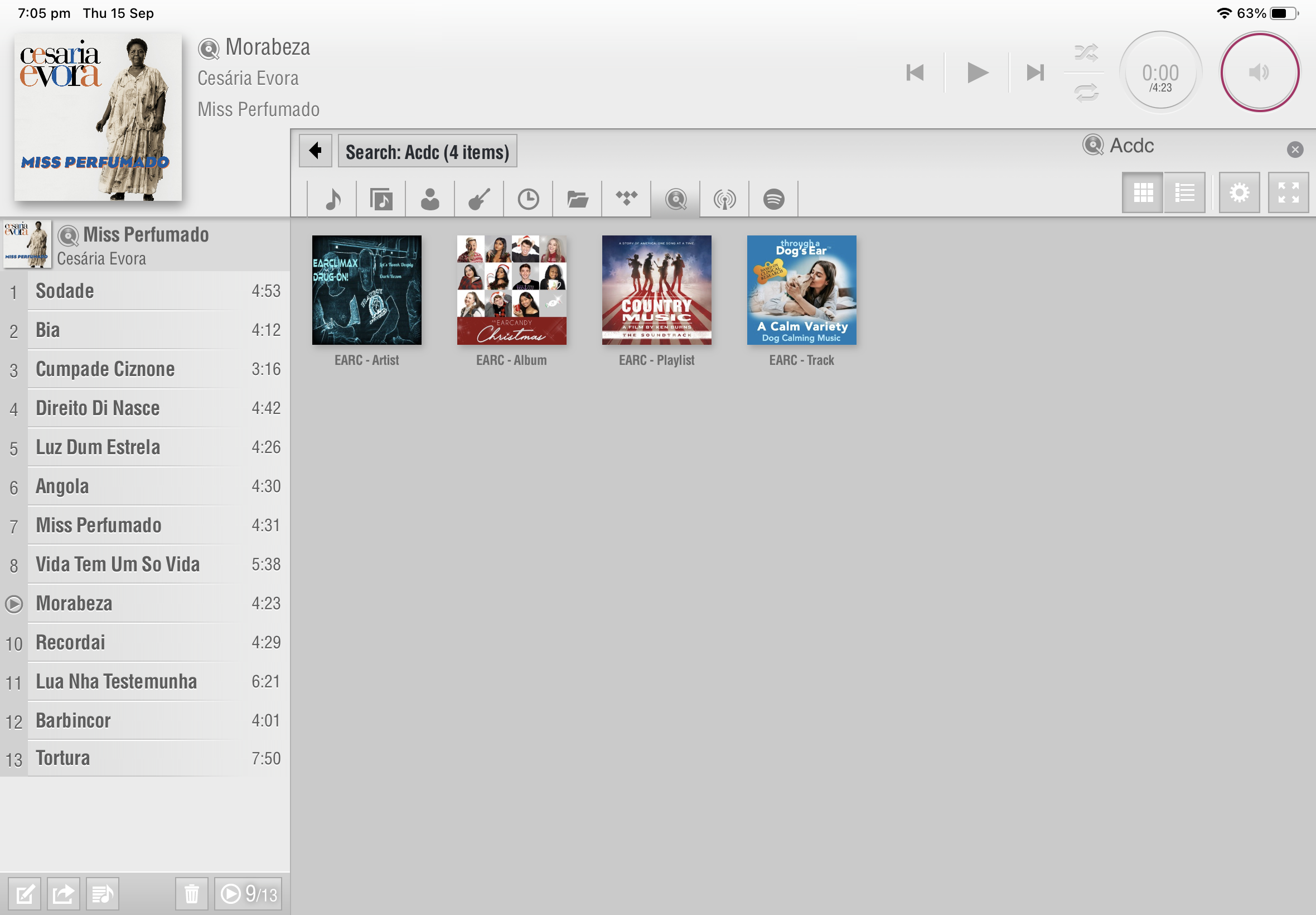Open the Internet radio antenna icon

pyautogui.click(x=725, y=200)
